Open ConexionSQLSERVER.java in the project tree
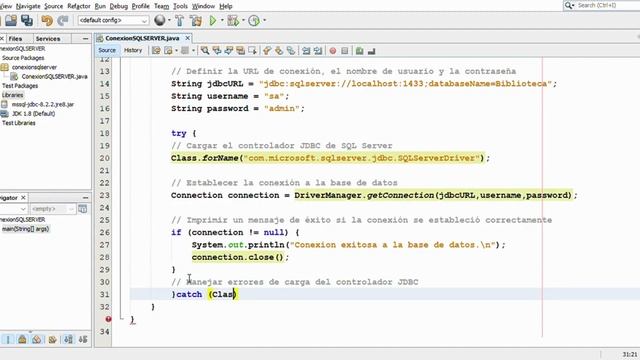Screen dimensions: 640x360 (54, 77)
